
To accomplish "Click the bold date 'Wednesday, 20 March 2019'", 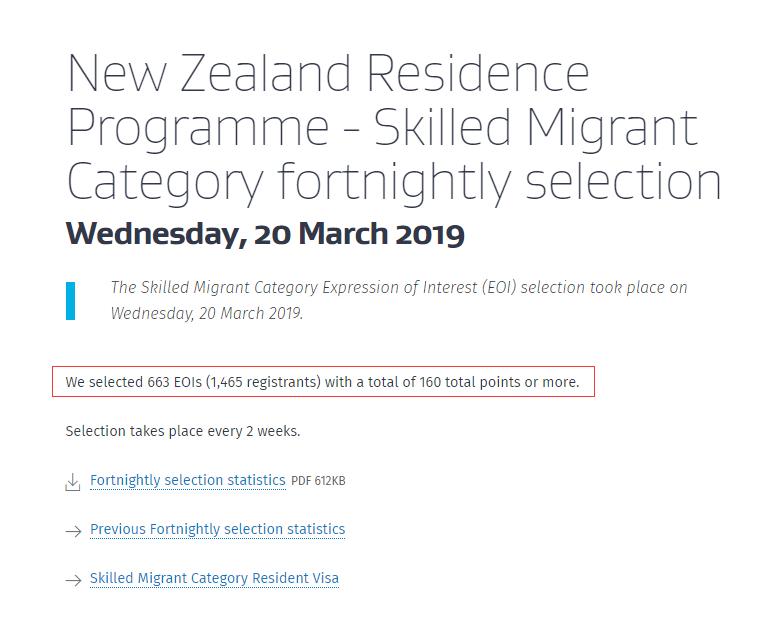I will (265, 235).
